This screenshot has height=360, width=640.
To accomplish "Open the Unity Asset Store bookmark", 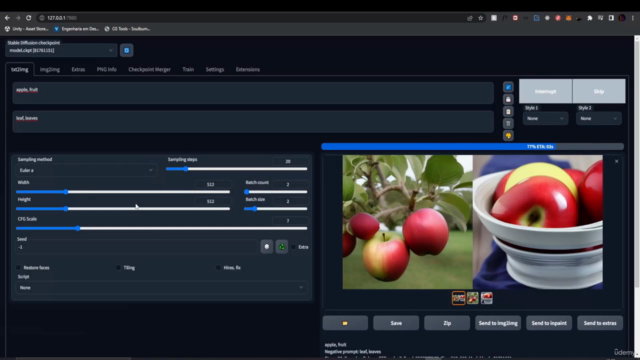I will tap(27, 29).
